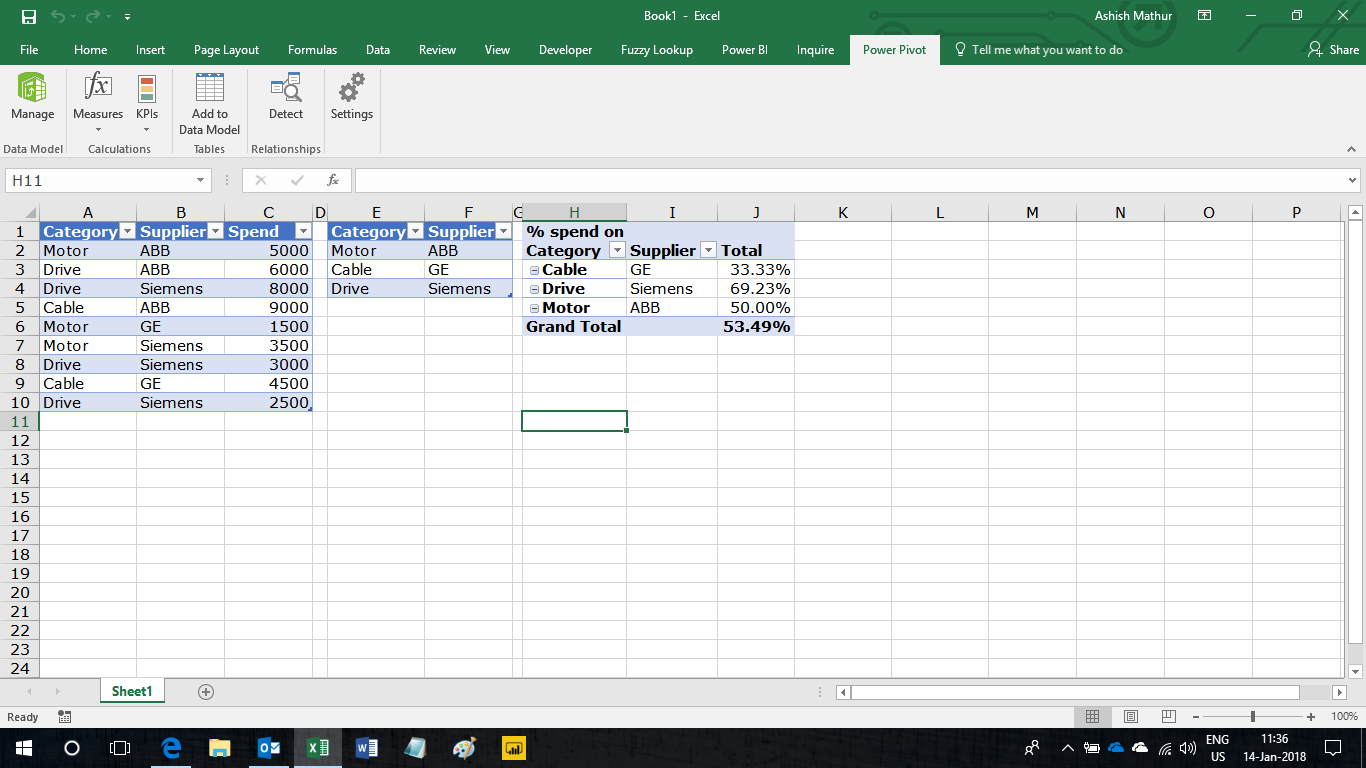This screenshot has width=1366, height=768.
Task: Open filter dropdown for Category in A1
Action: click(x=127, y=232)
